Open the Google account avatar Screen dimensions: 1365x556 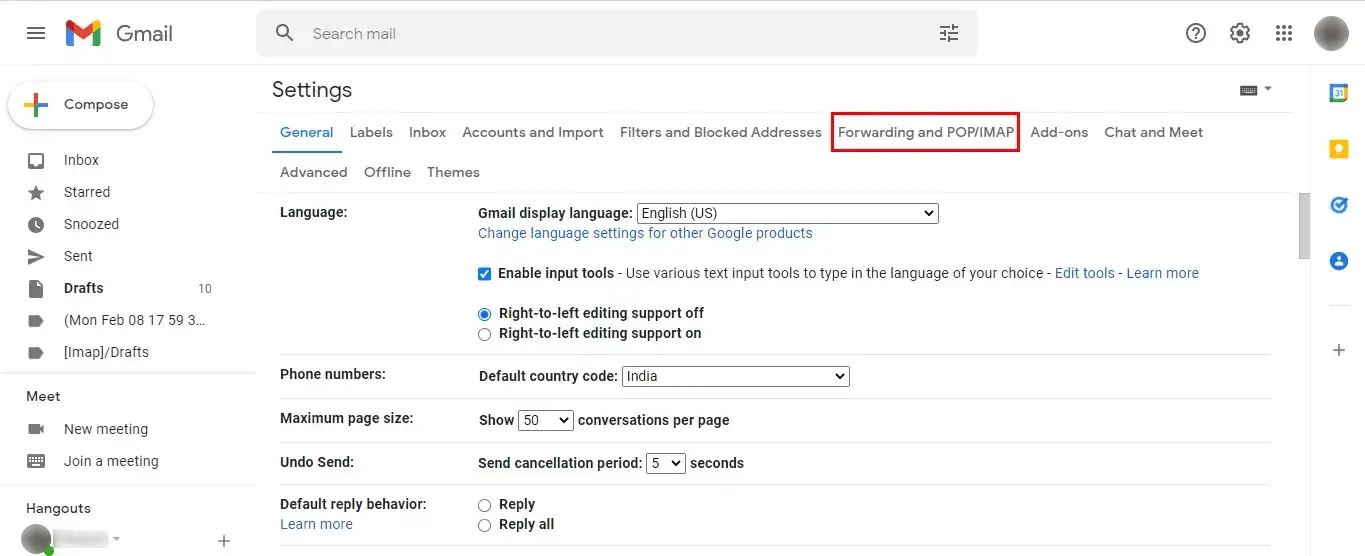pos(1331,33)
